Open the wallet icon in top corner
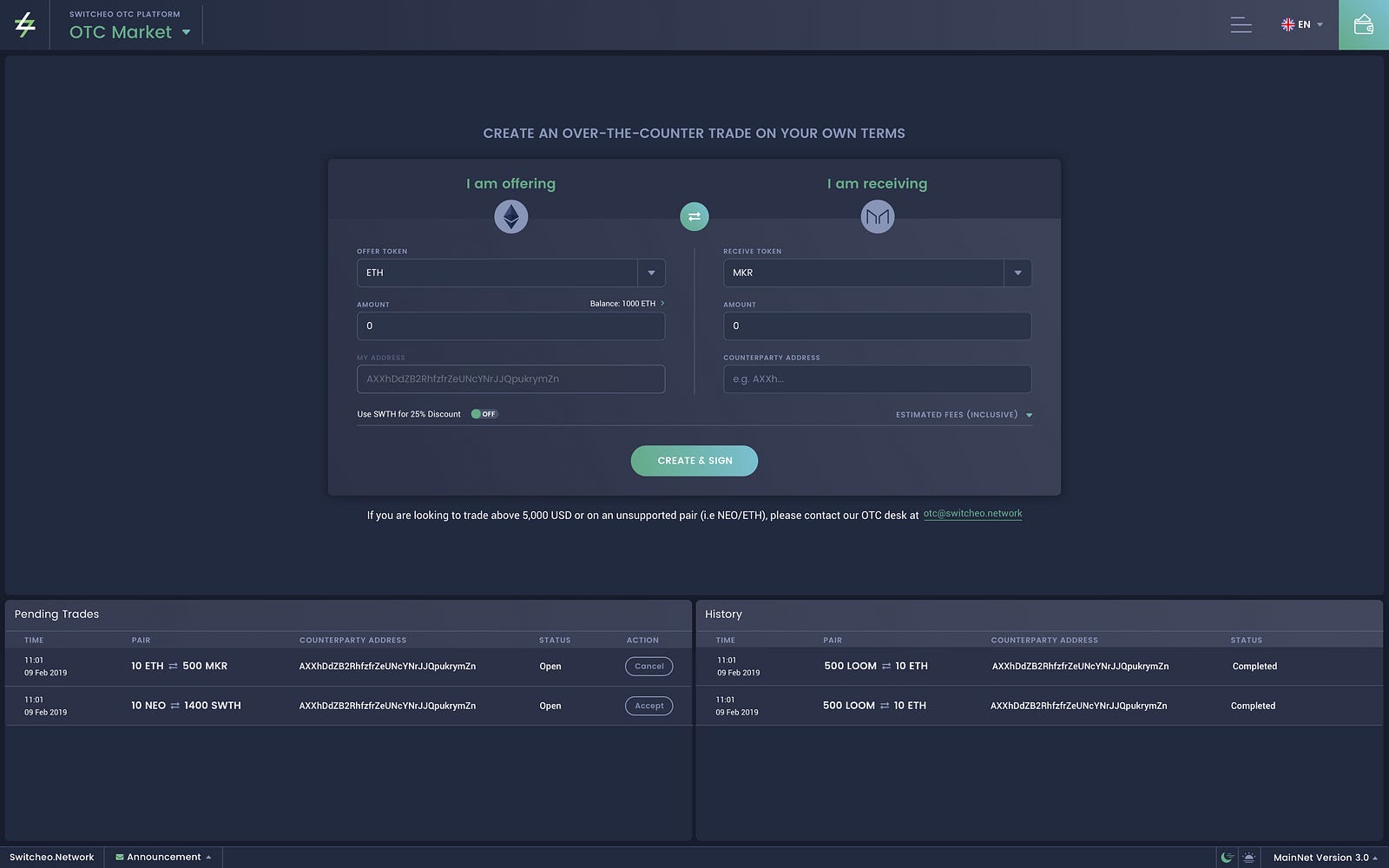Viewport: 1389px width, 868px height. (1364, 25)
